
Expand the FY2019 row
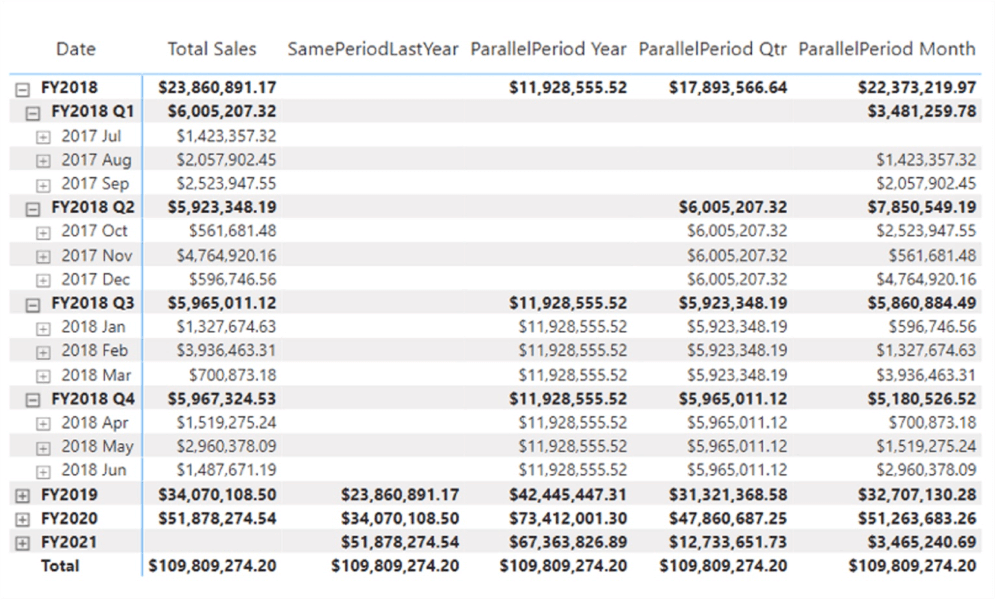click(x=22, y=495)
